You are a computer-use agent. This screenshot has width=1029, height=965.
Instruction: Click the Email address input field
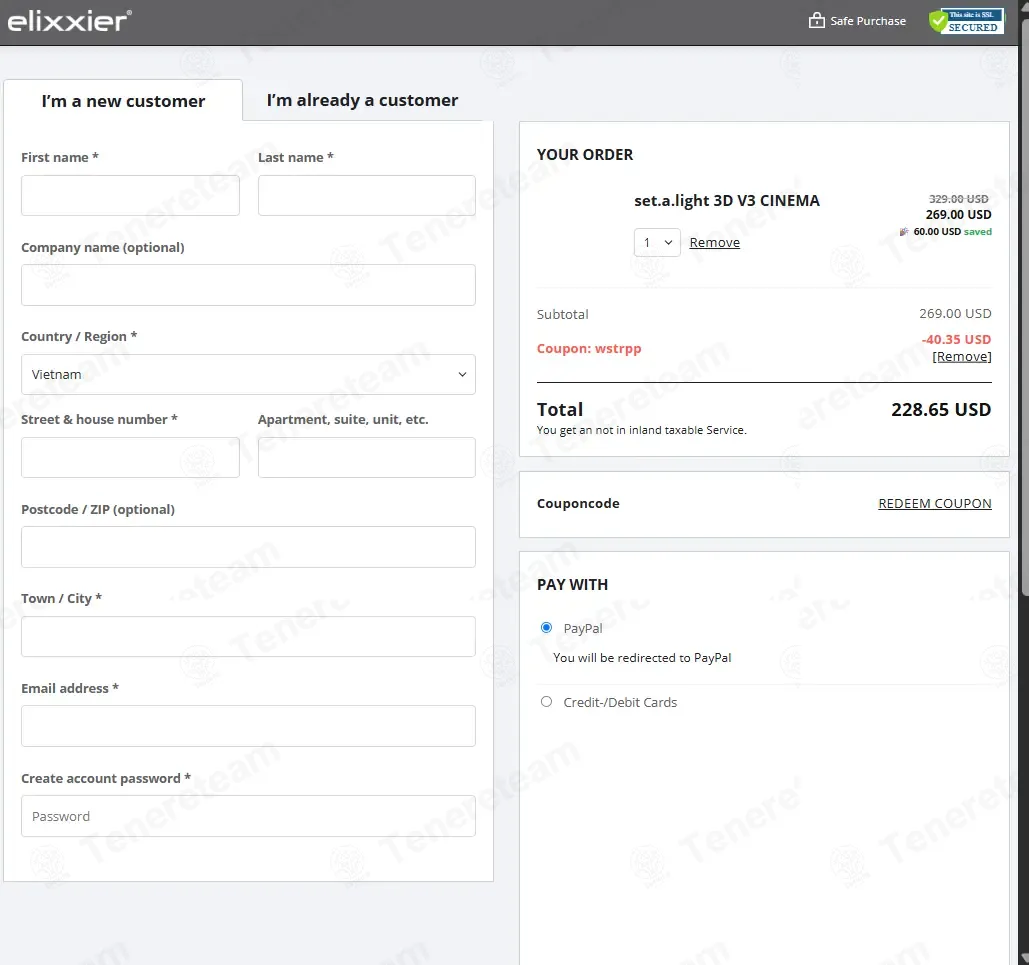coord(248,725)
